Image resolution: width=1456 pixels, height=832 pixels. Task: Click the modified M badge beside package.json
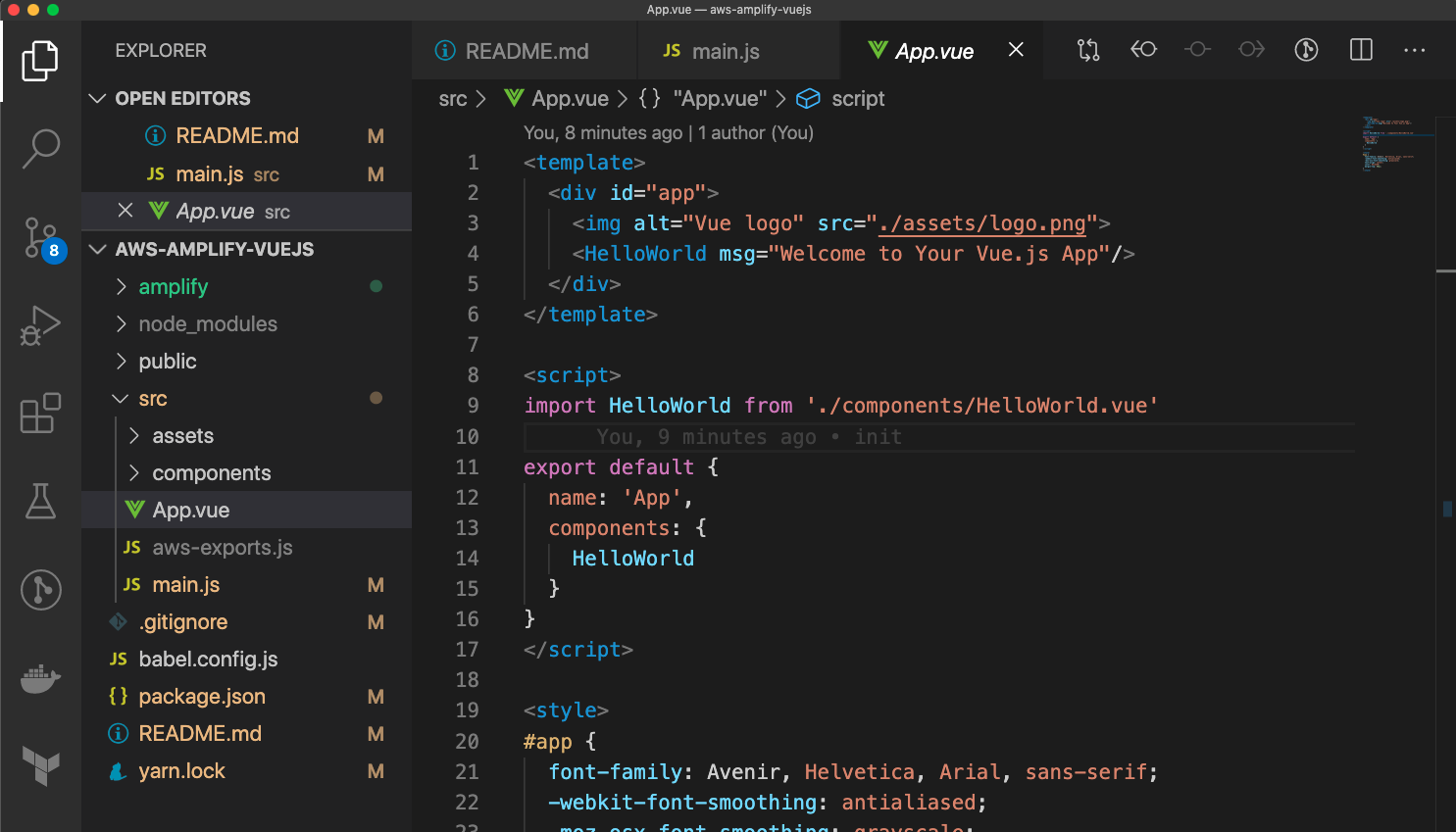click(x=376, y=697)
